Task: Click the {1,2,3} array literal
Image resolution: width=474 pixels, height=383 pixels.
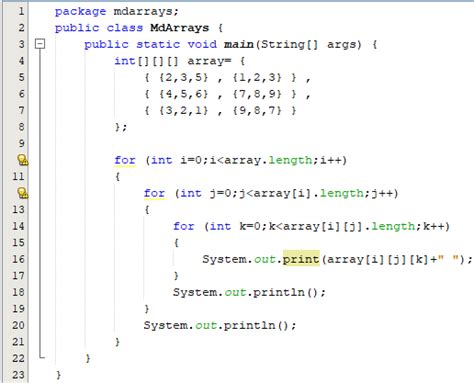Action: (x=257, y=78)
